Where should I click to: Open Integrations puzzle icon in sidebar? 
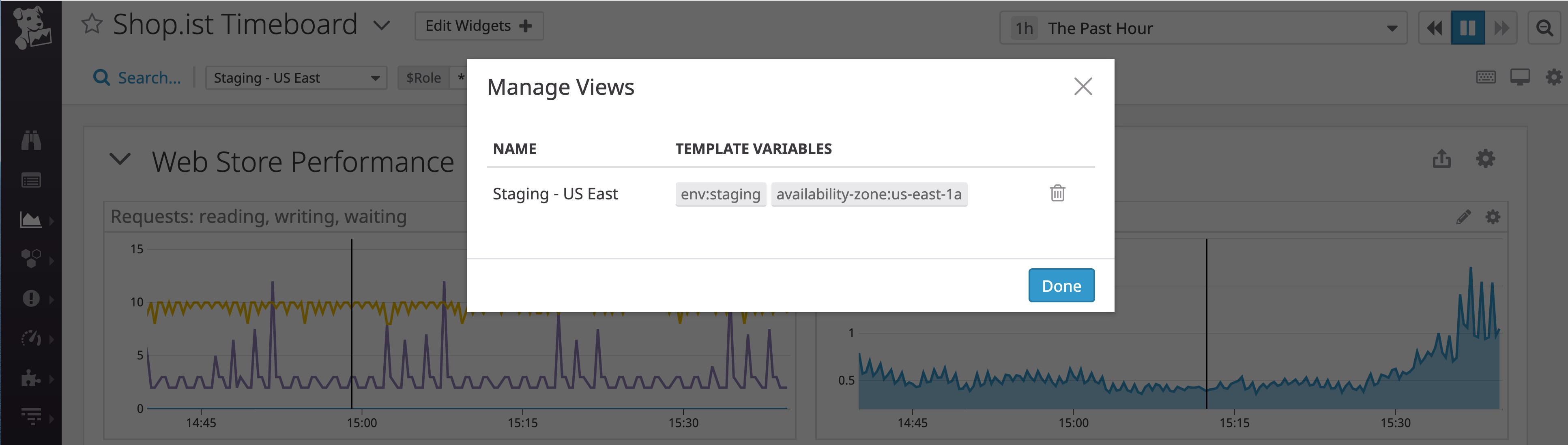click(x=32, y=379)
